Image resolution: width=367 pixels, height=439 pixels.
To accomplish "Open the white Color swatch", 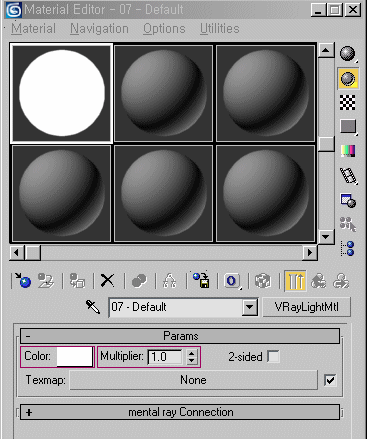I will click(x=75, y=357).
